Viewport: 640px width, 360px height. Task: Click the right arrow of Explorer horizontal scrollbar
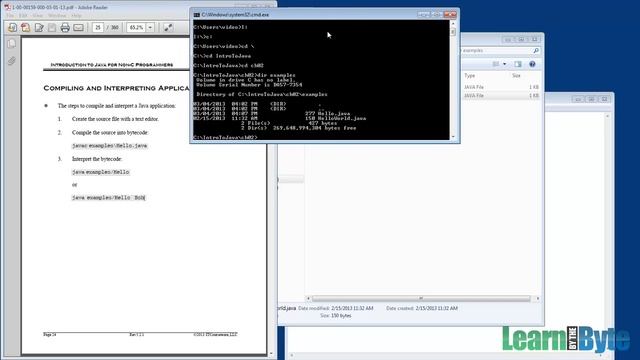pos(538,299)
